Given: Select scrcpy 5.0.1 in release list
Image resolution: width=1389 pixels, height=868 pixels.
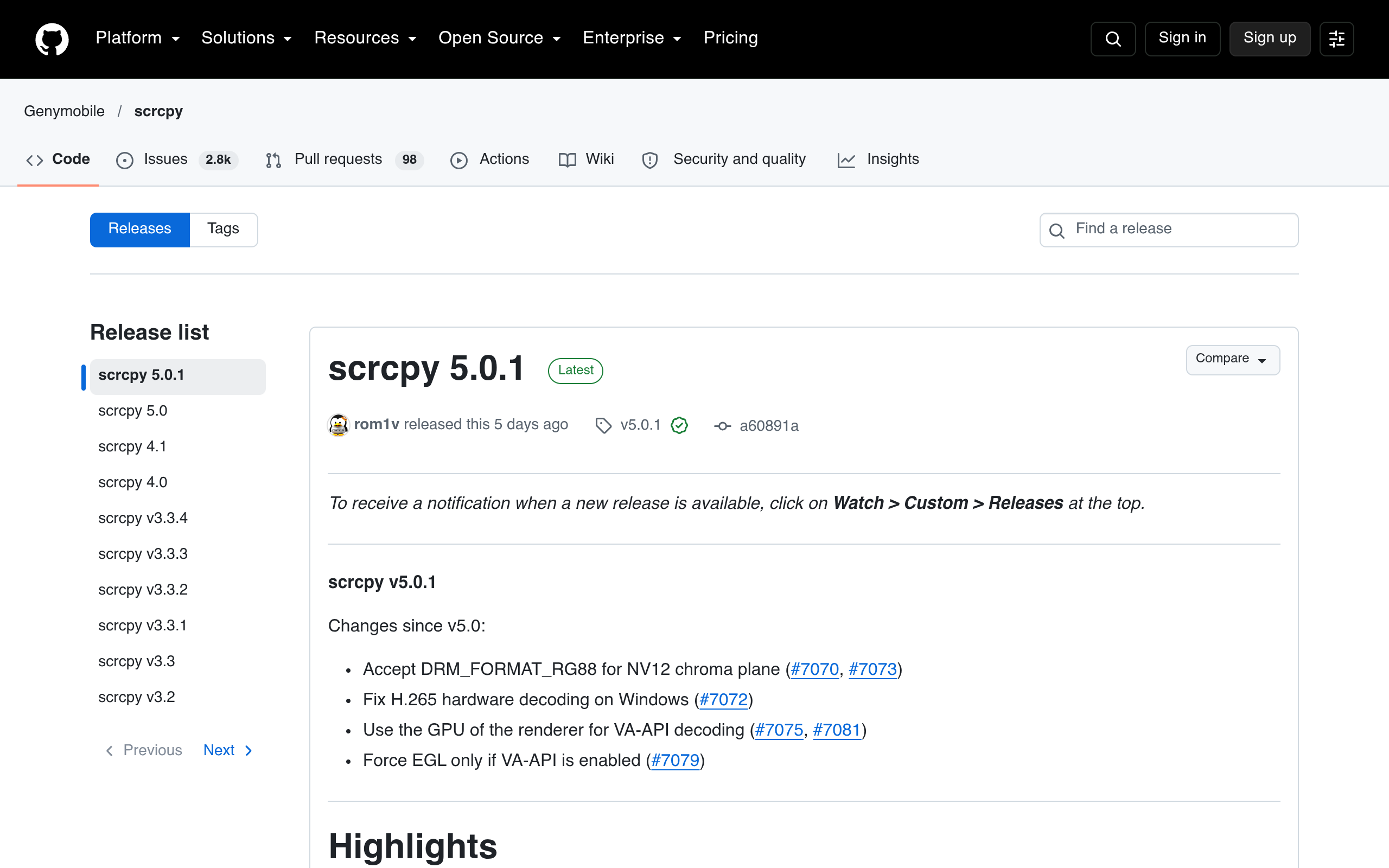Looking at the screenshot, I should [x=177, y=376].
